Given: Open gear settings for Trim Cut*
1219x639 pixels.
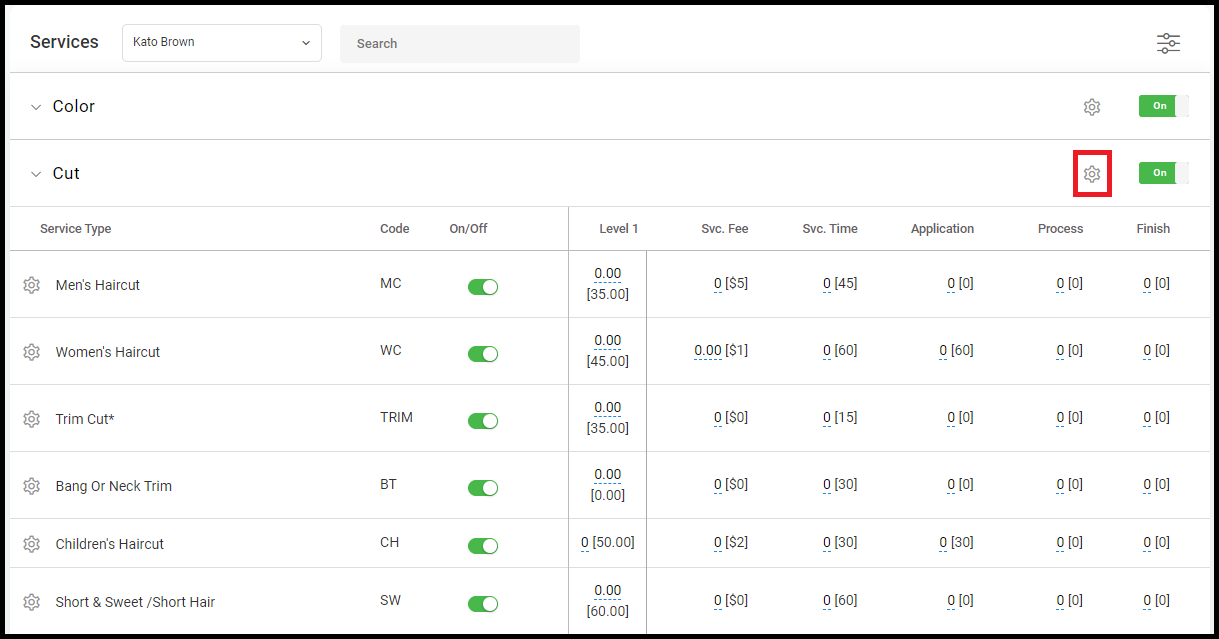Looking at the screenshot, I should point(31,419).
